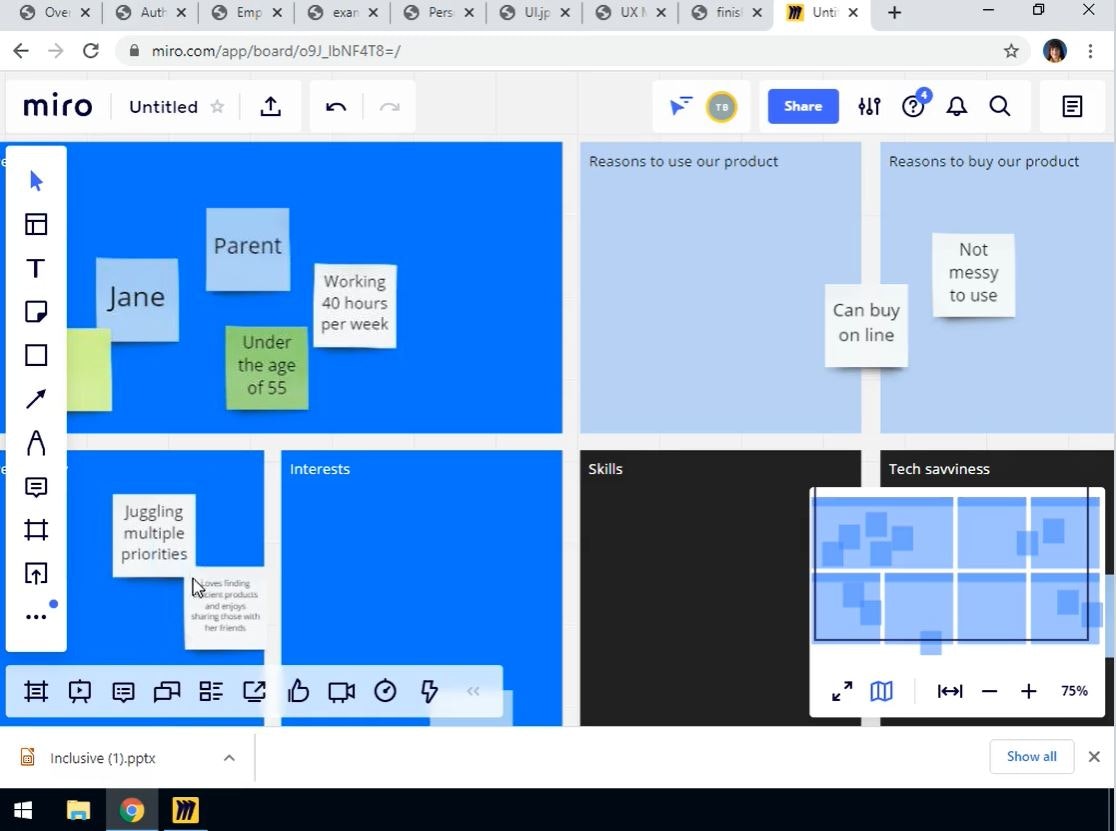Click Show all downloads button

[x=1031, y=756]
